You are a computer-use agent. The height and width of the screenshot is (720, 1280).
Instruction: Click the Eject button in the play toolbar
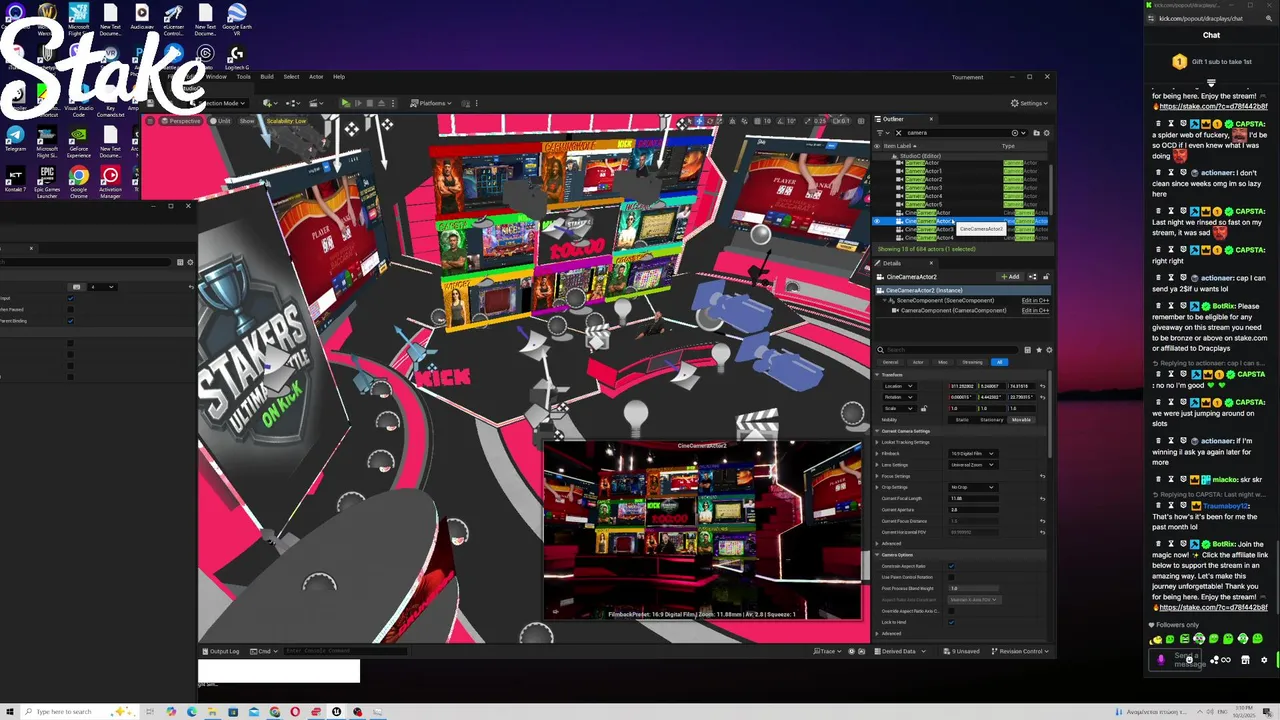(x=381, y=103)
